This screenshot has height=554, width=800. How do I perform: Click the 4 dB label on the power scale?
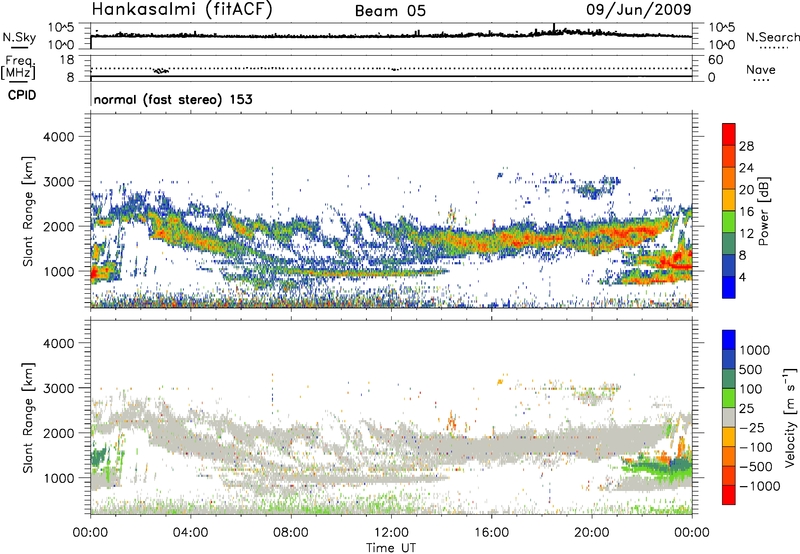742,277
